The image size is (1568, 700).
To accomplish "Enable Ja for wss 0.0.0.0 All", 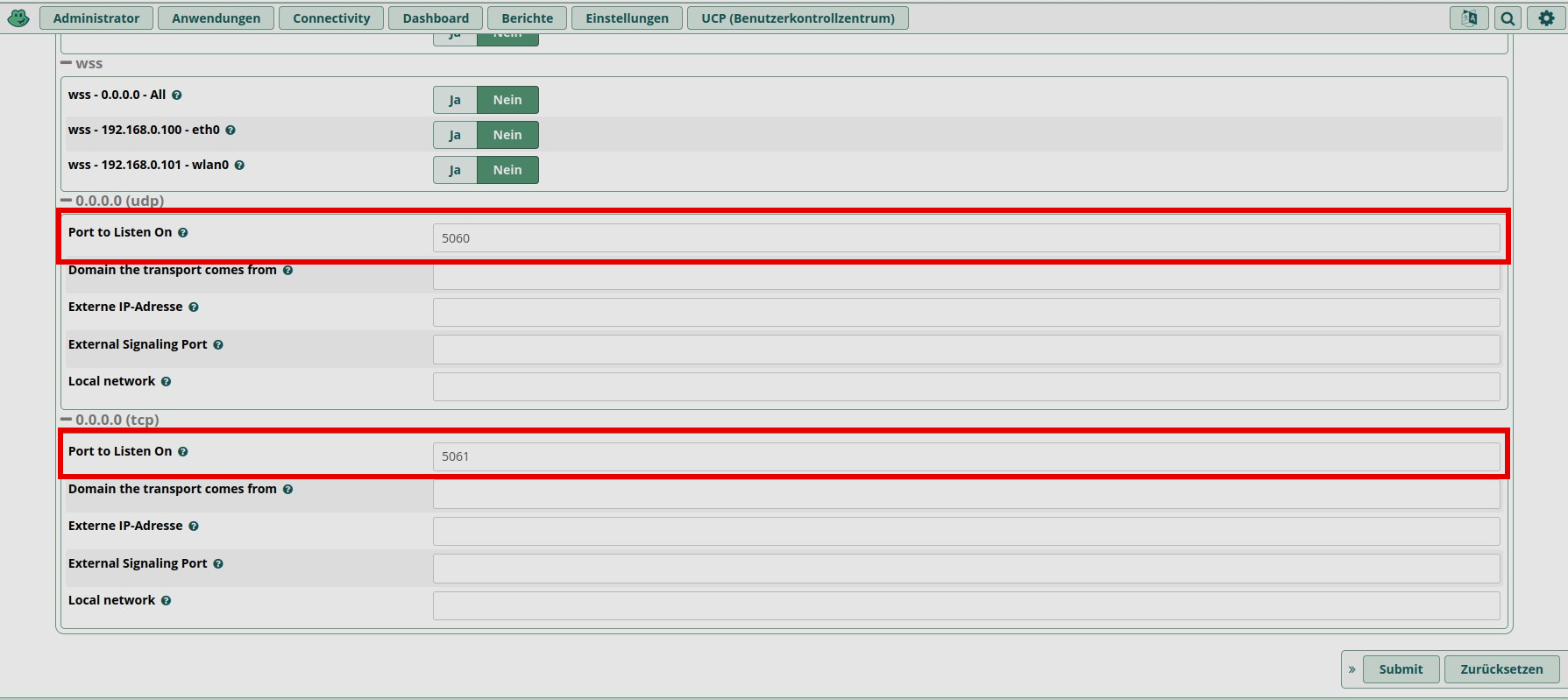I will coord(455,100).
